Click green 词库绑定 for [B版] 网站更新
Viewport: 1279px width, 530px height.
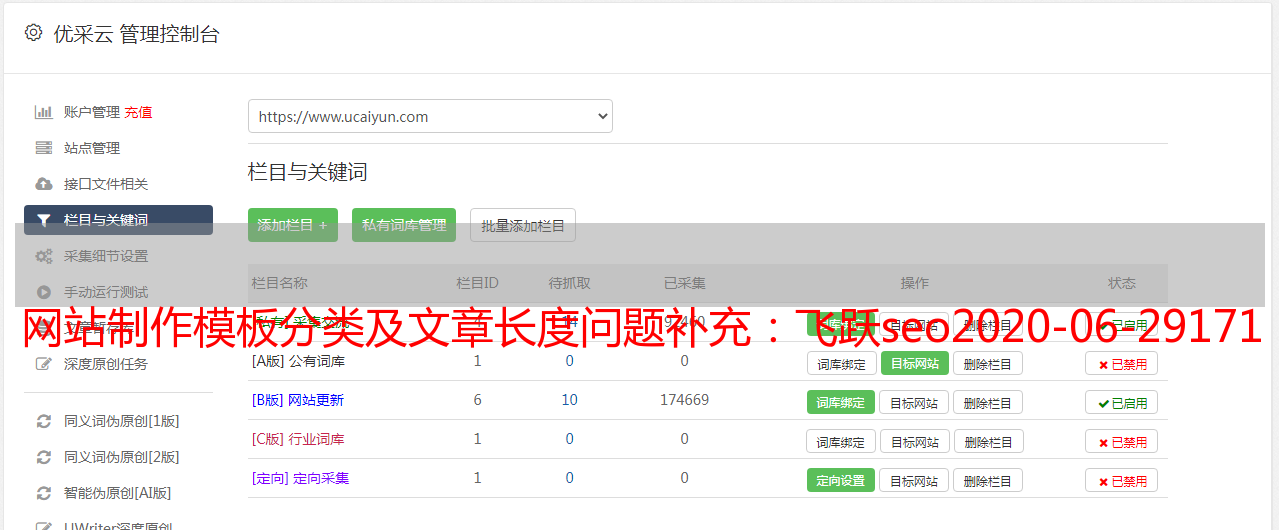pos(841,402)
